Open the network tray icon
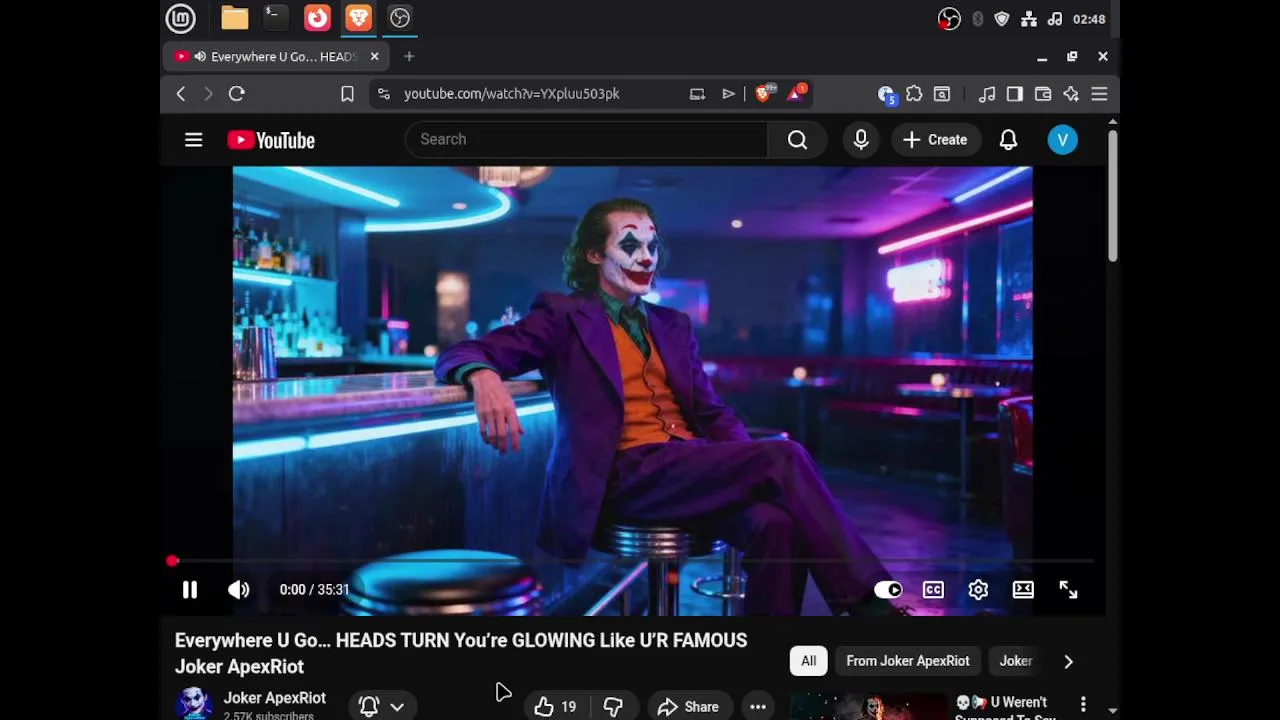The height and width of the screenshot is (720, 1280). 1028,19
